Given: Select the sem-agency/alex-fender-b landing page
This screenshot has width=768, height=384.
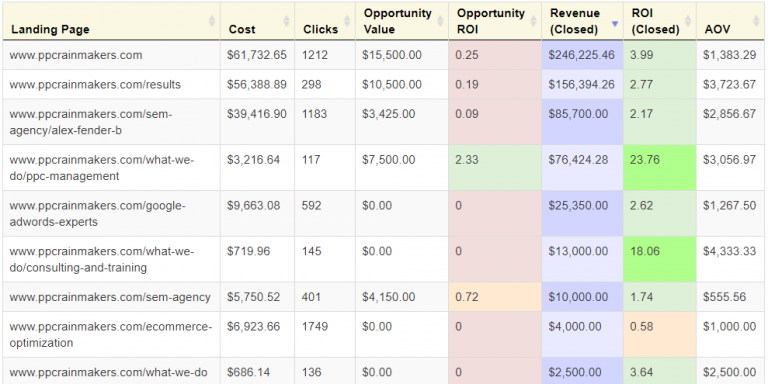Looking at the screenshot, I should coord(91,121).
